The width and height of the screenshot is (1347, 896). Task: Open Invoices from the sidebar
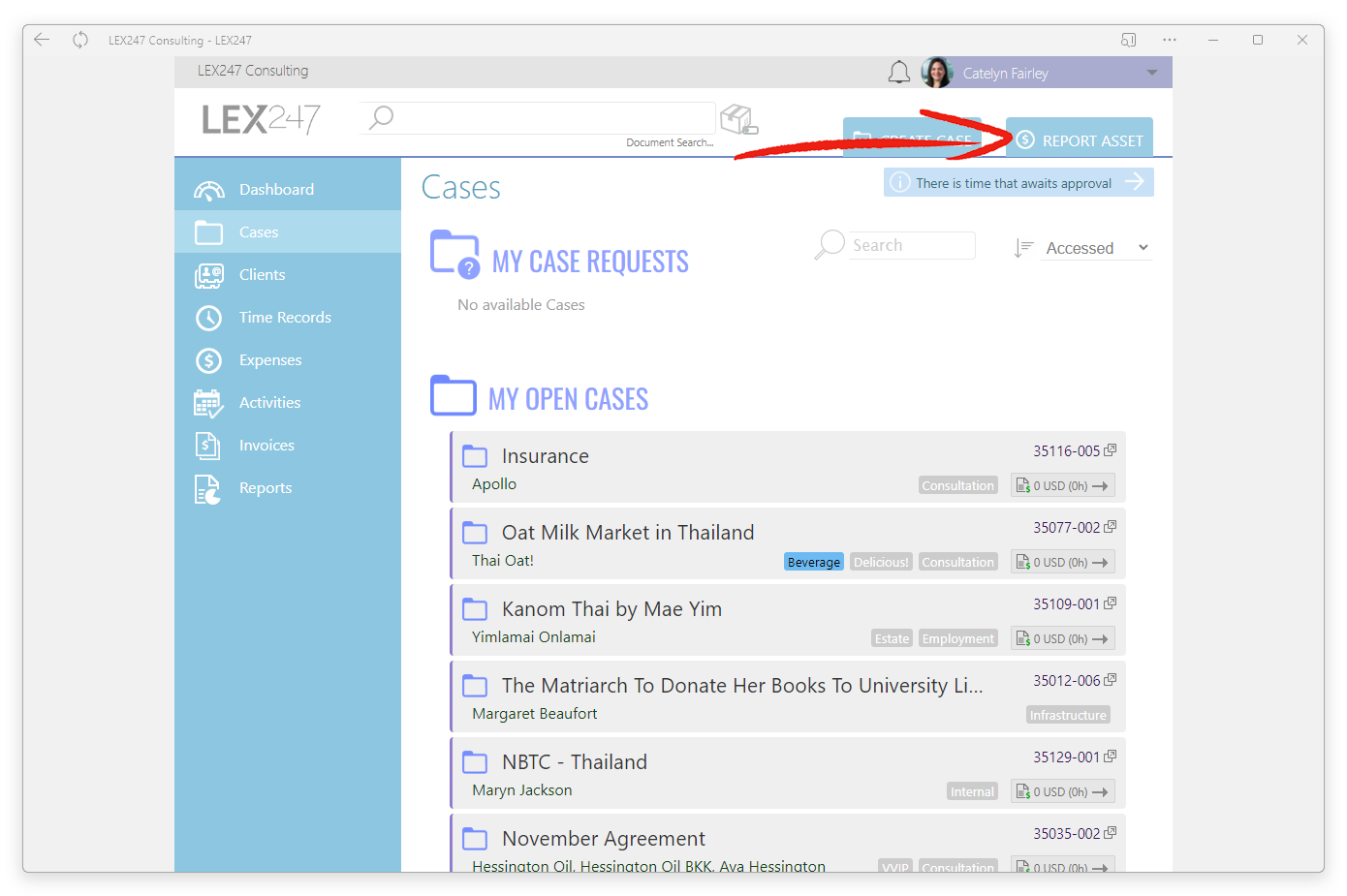tap(288, 445)
